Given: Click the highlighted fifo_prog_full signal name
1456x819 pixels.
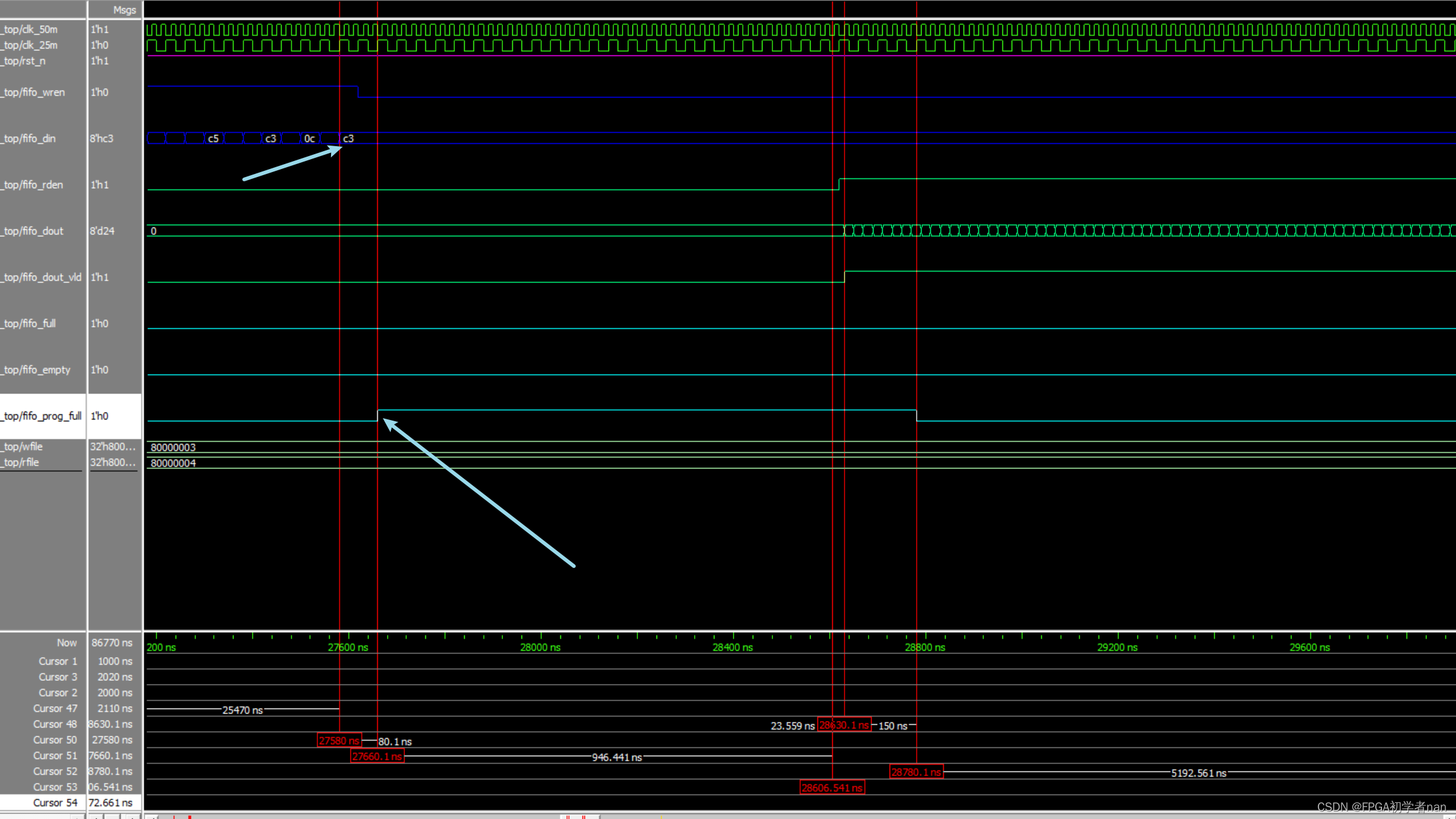Looking at the screenshot, I should (41, 416).
